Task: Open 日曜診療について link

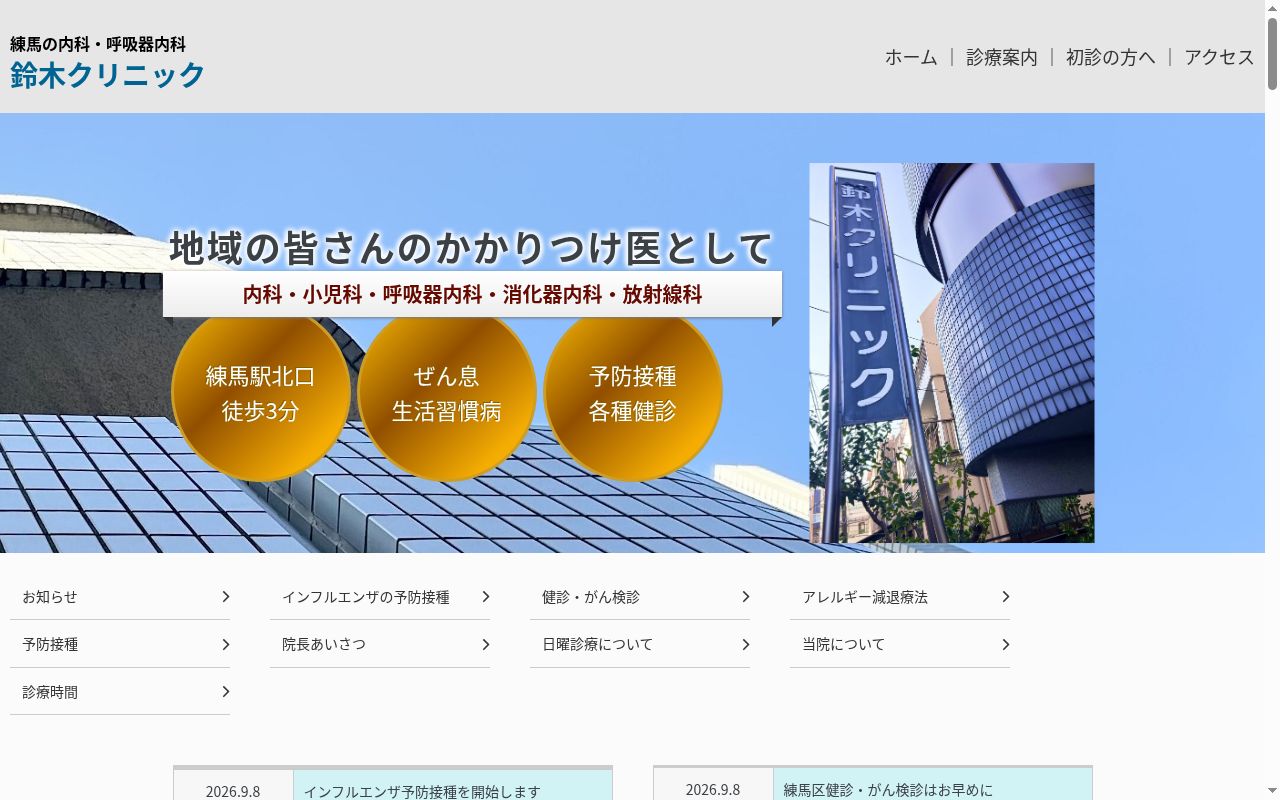Action: tap(640, 645)
